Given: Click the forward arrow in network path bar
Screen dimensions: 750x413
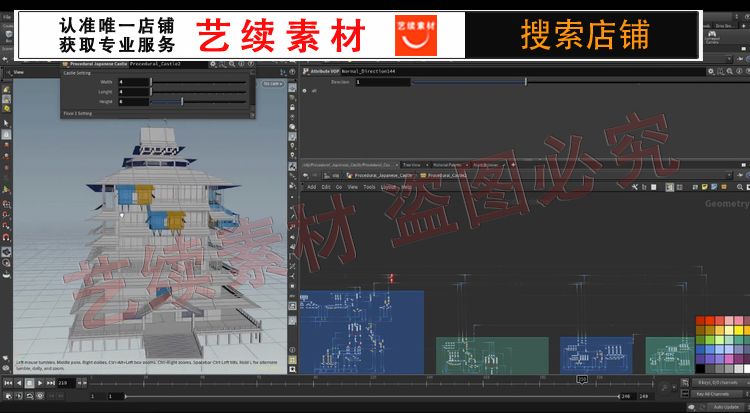Looking at the screenshot, I should [316, 176].
